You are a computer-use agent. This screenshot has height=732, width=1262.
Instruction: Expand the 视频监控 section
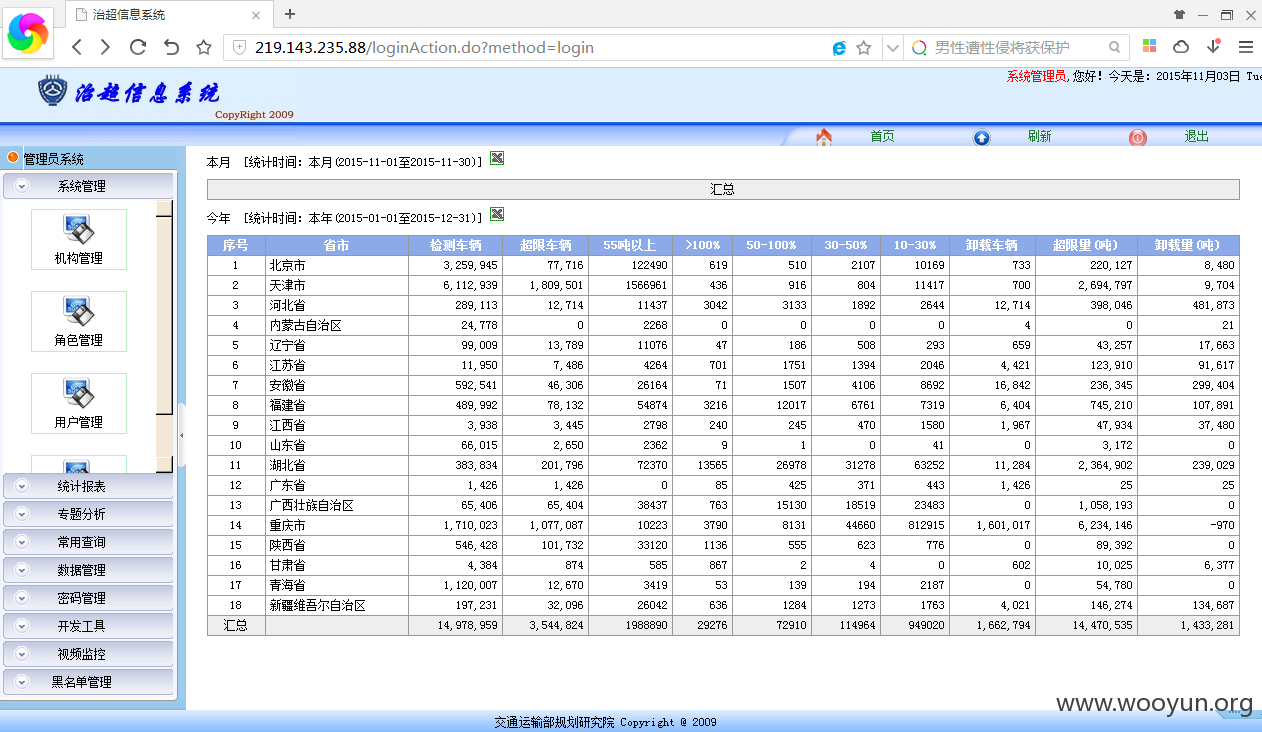(88, 654)
